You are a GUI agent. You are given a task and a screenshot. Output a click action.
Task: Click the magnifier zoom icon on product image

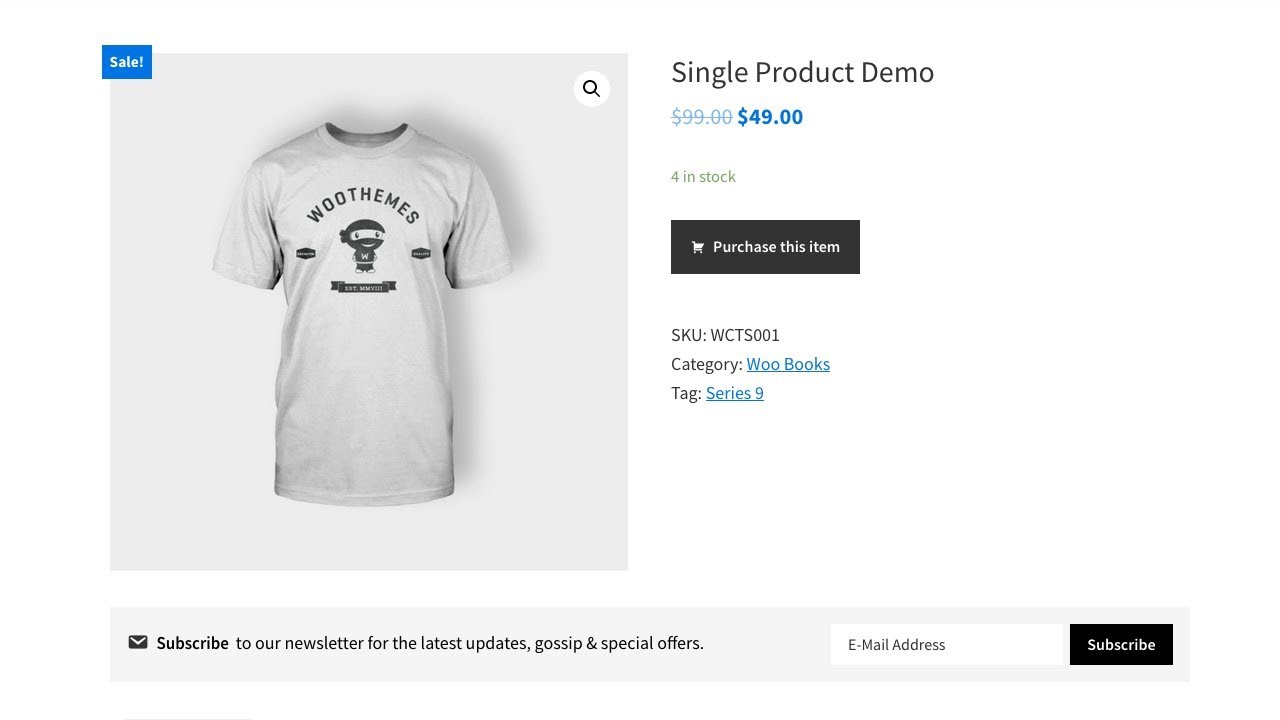point(592,89)
